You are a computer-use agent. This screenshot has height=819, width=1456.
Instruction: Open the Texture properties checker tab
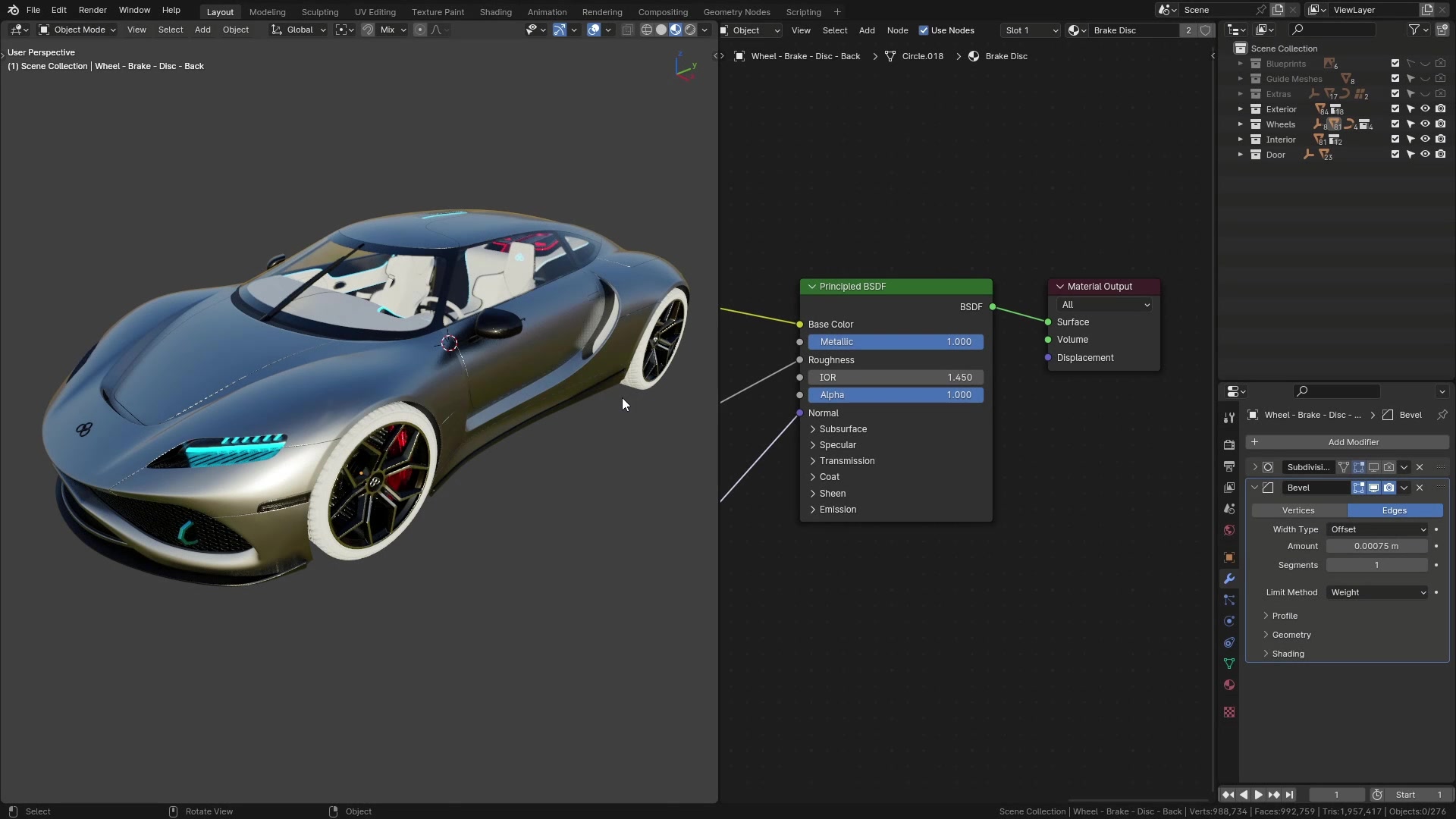[x=1229, y=712]
